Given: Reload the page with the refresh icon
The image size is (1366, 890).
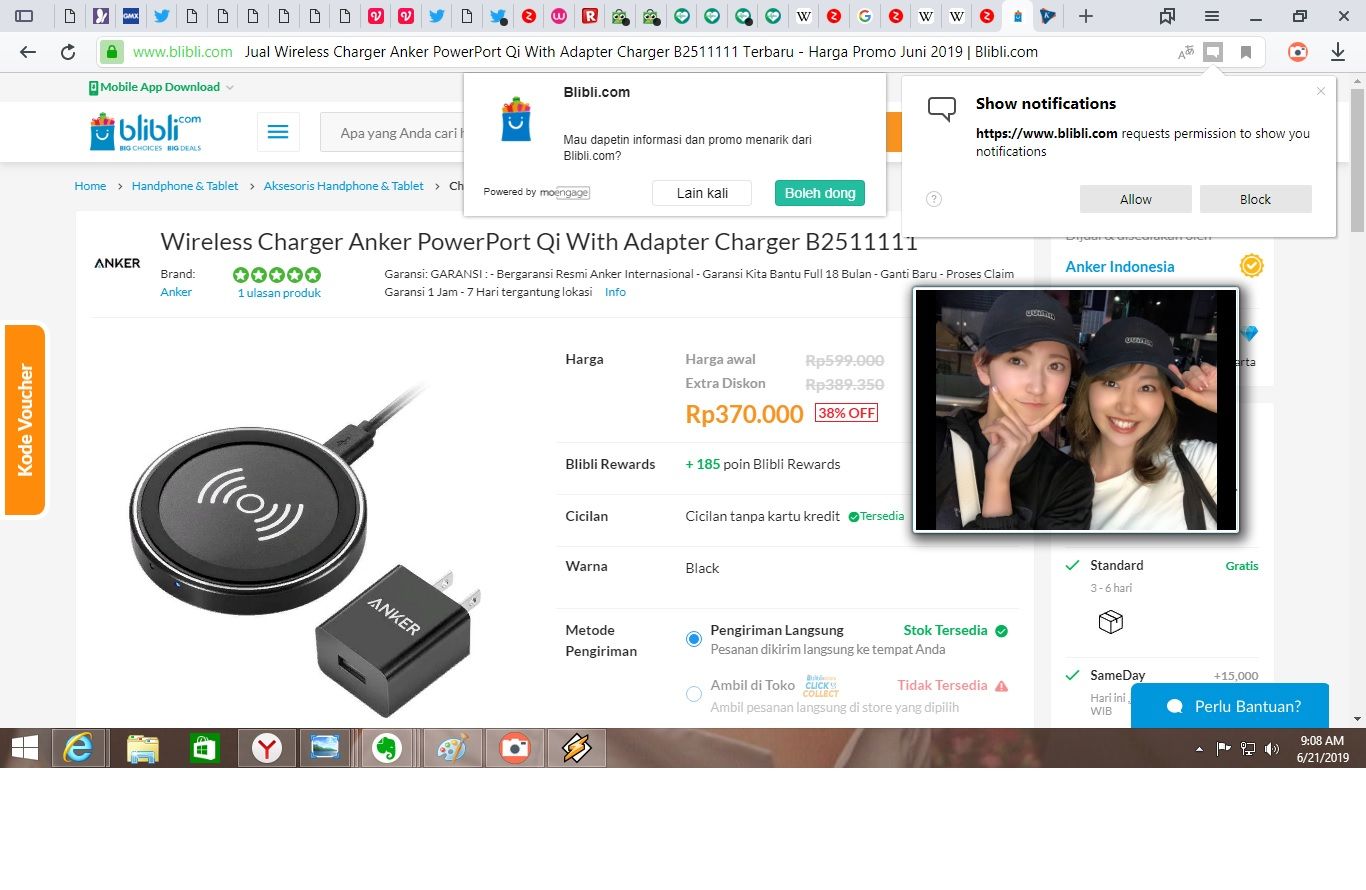Looking at the screenshot, I should coord(68,52).
